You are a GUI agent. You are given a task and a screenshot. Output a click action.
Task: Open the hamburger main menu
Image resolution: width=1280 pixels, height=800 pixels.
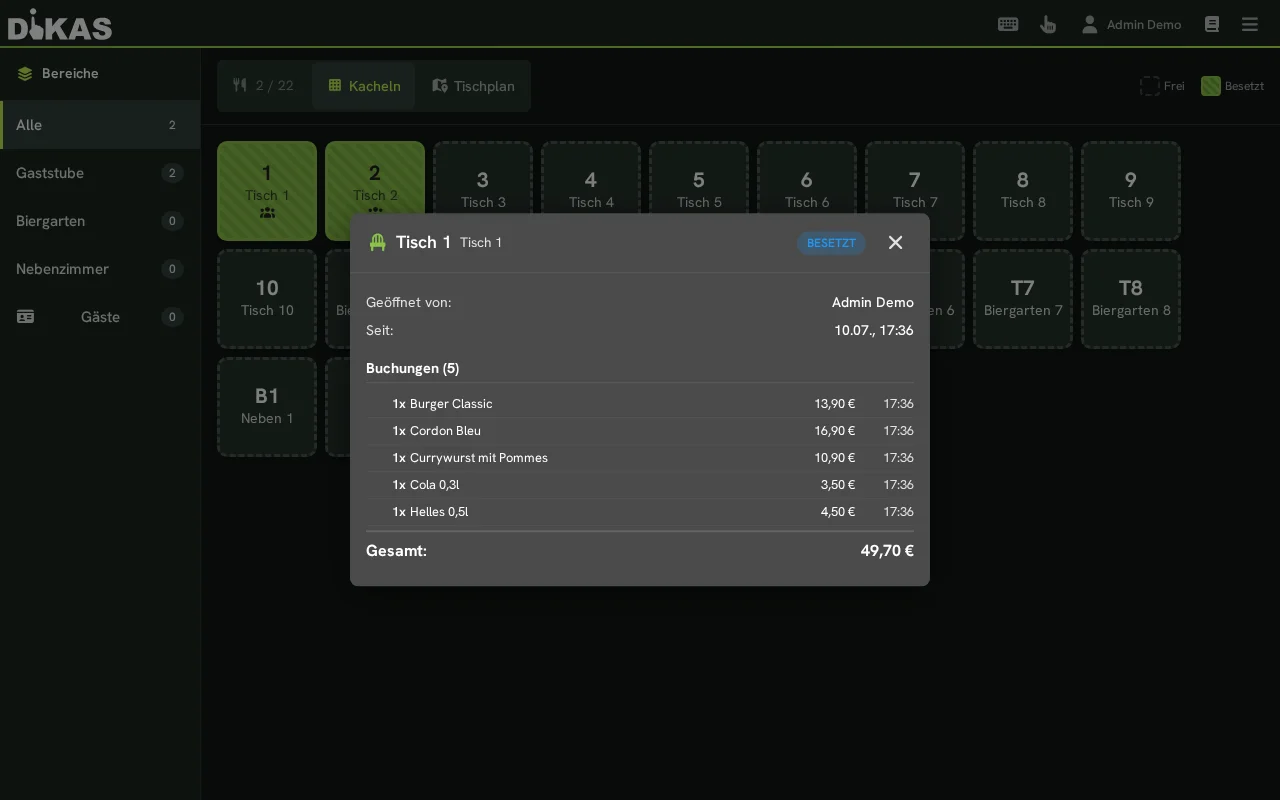pyautogui.click(x=1250, y=24)
